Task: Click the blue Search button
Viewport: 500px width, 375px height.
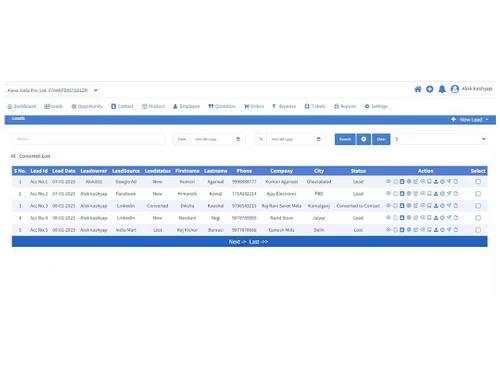Action: pyautogui.click(x=345, y=139)
